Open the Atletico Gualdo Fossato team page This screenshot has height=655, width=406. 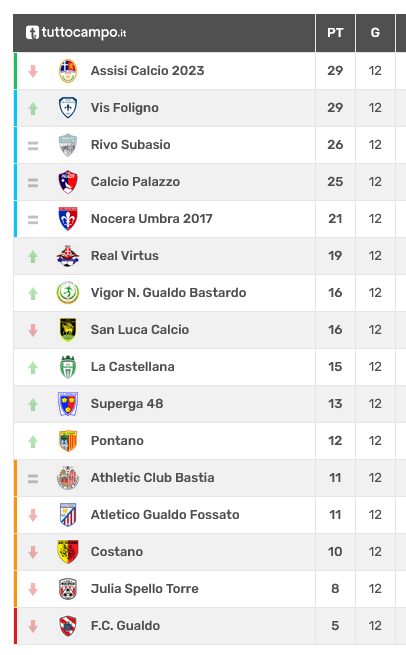165,515
